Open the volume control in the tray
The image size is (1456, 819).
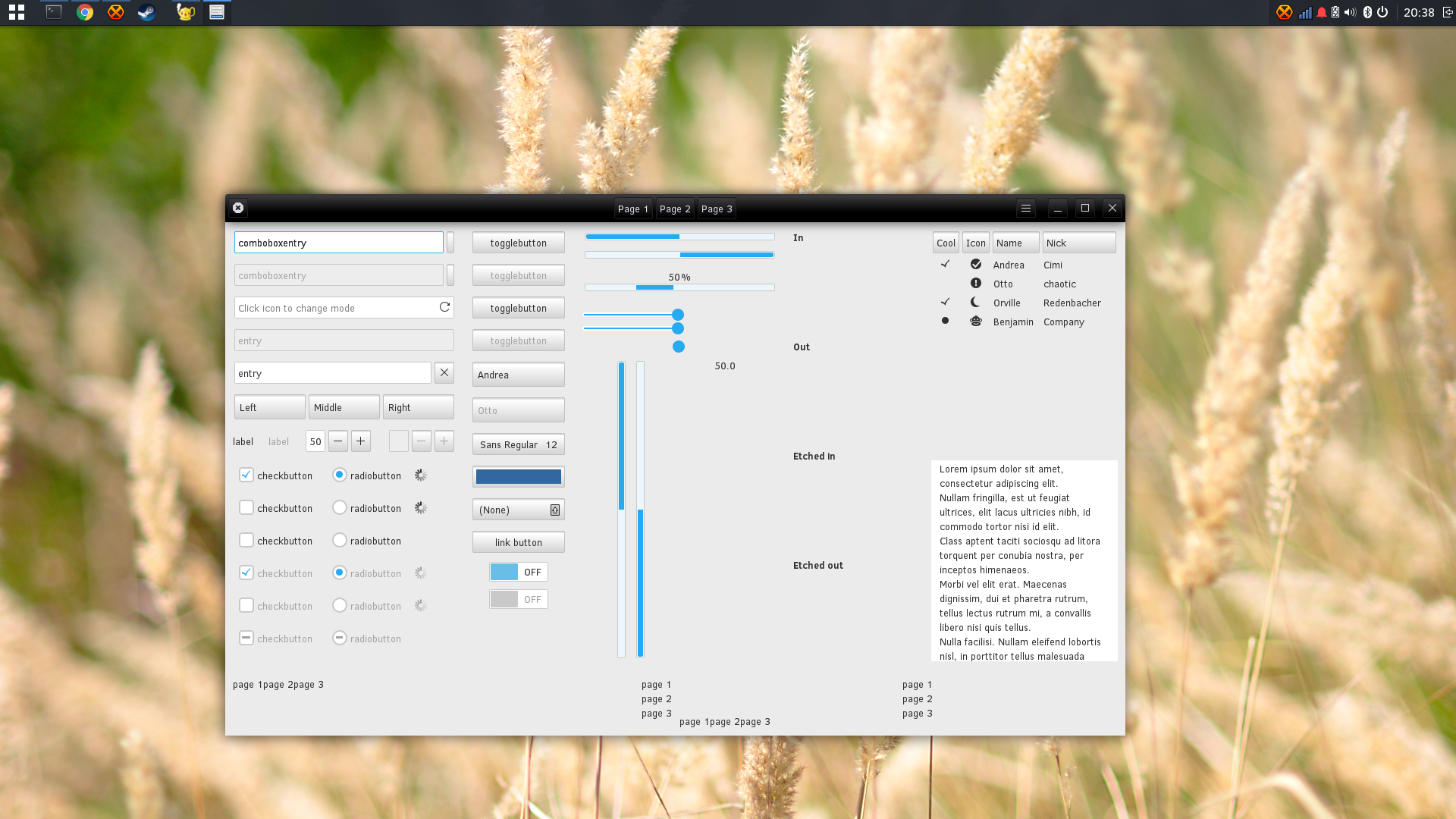point(1350,12)
